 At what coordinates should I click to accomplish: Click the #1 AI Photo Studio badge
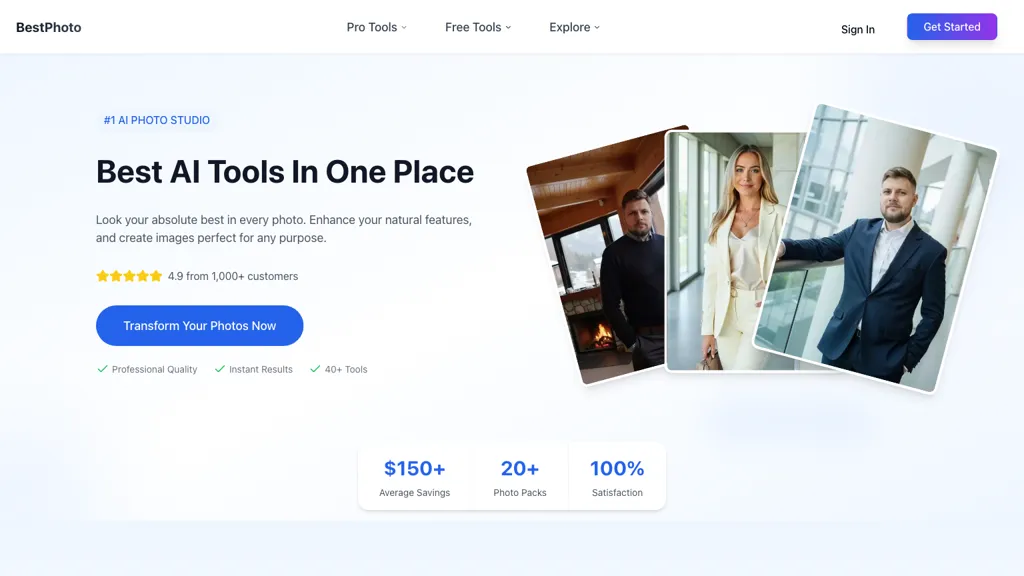(156, 120)
